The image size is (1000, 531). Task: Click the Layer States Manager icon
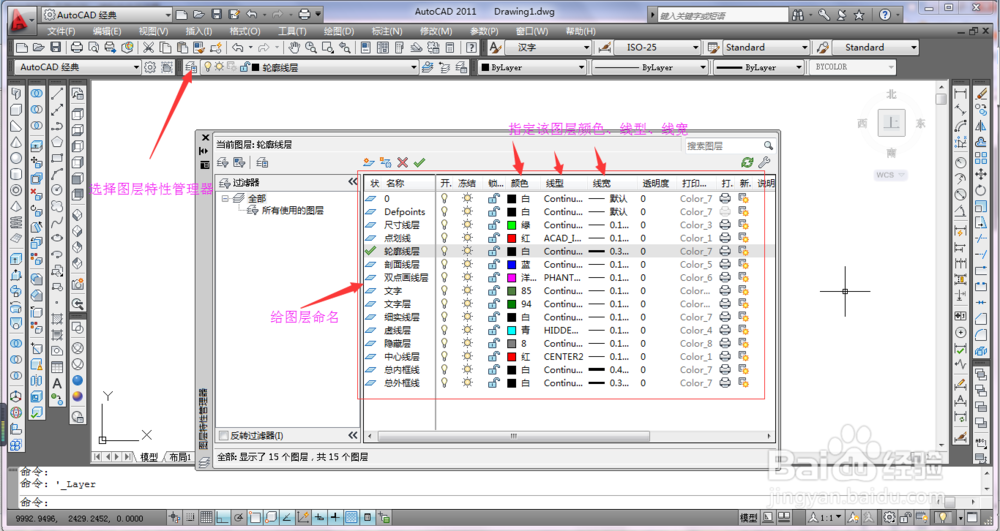(262, 163)
